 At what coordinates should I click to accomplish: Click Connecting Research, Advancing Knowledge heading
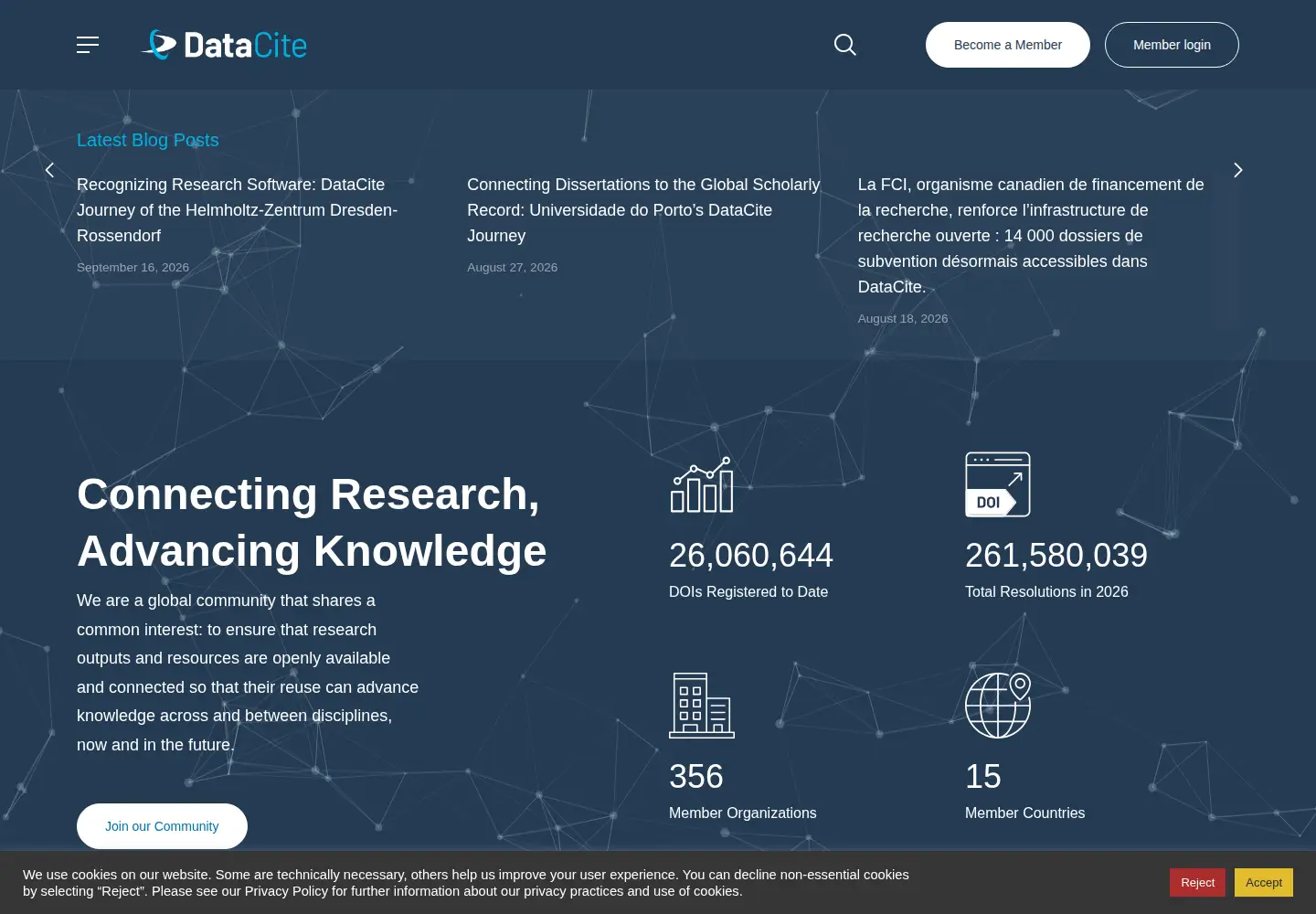(x=312, y=523)
